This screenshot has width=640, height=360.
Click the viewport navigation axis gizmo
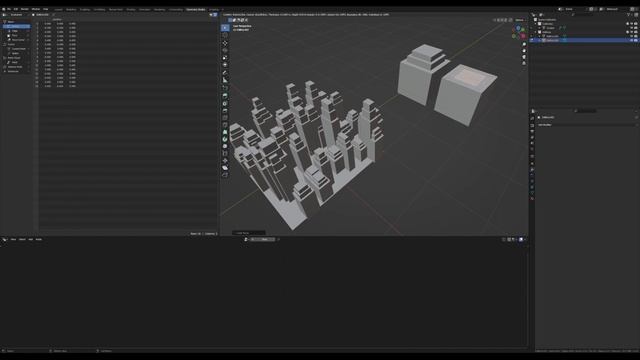519,32
